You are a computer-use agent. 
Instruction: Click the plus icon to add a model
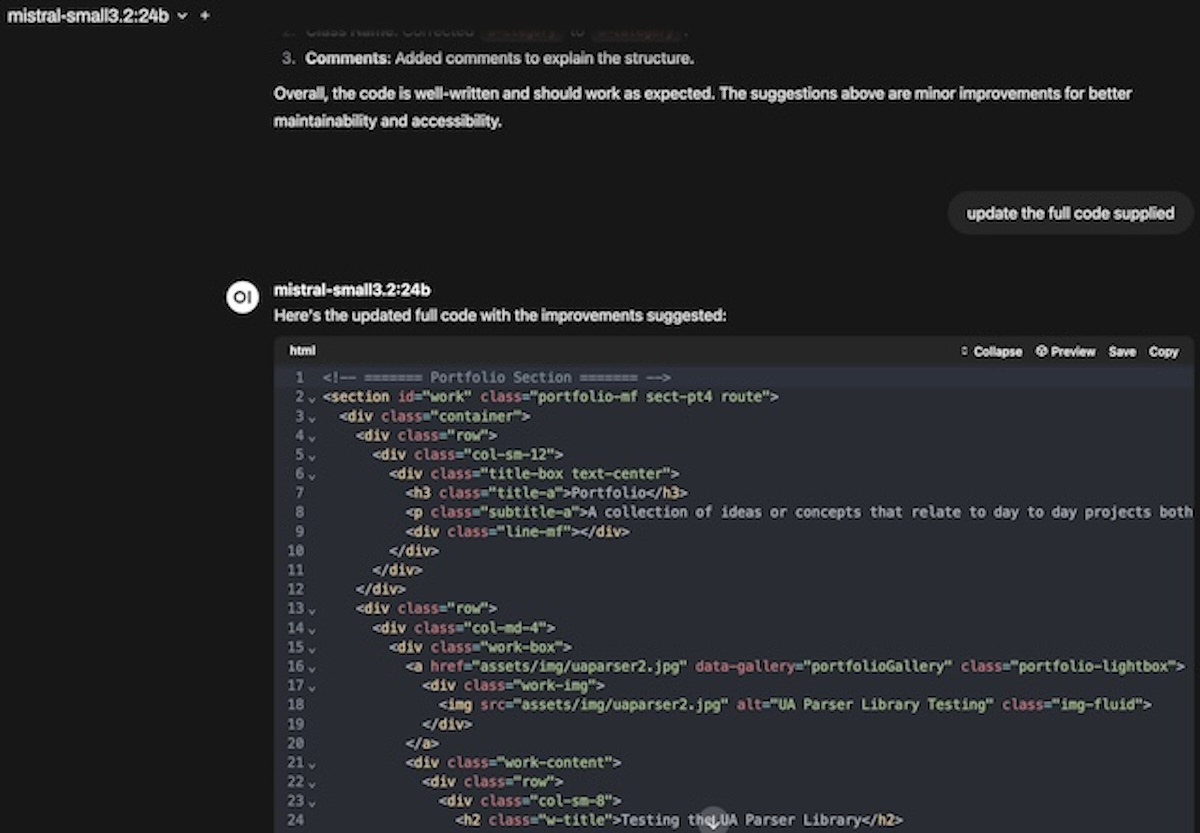coord(205,16)
